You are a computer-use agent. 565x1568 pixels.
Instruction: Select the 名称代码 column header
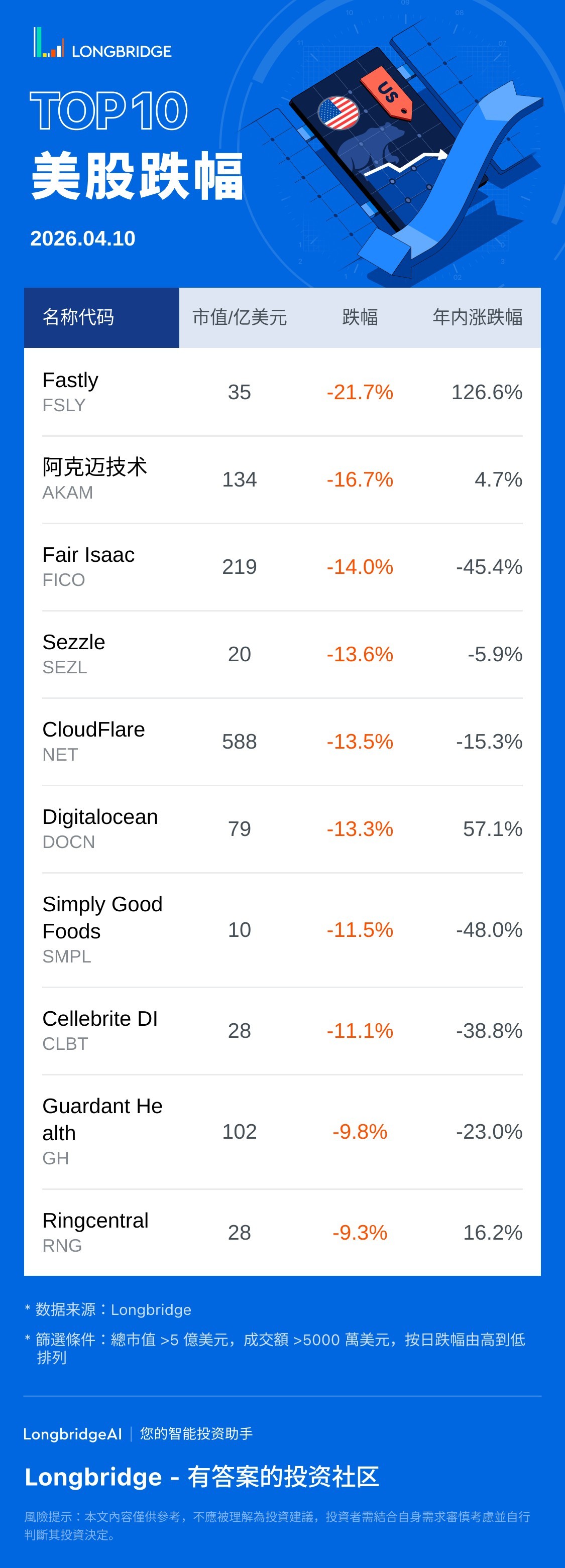click(78, 317)
